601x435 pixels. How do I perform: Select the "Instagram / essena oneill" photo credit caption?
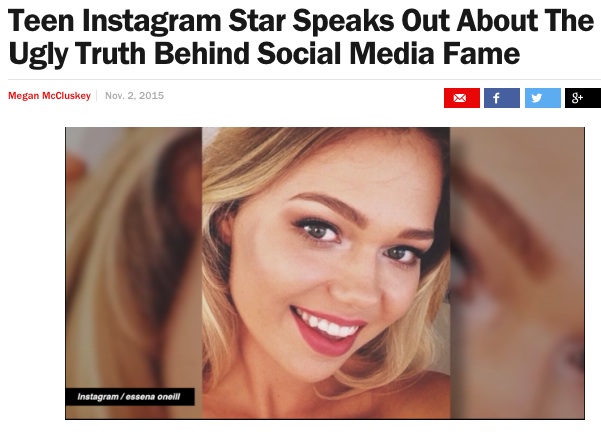pos(130,397)
